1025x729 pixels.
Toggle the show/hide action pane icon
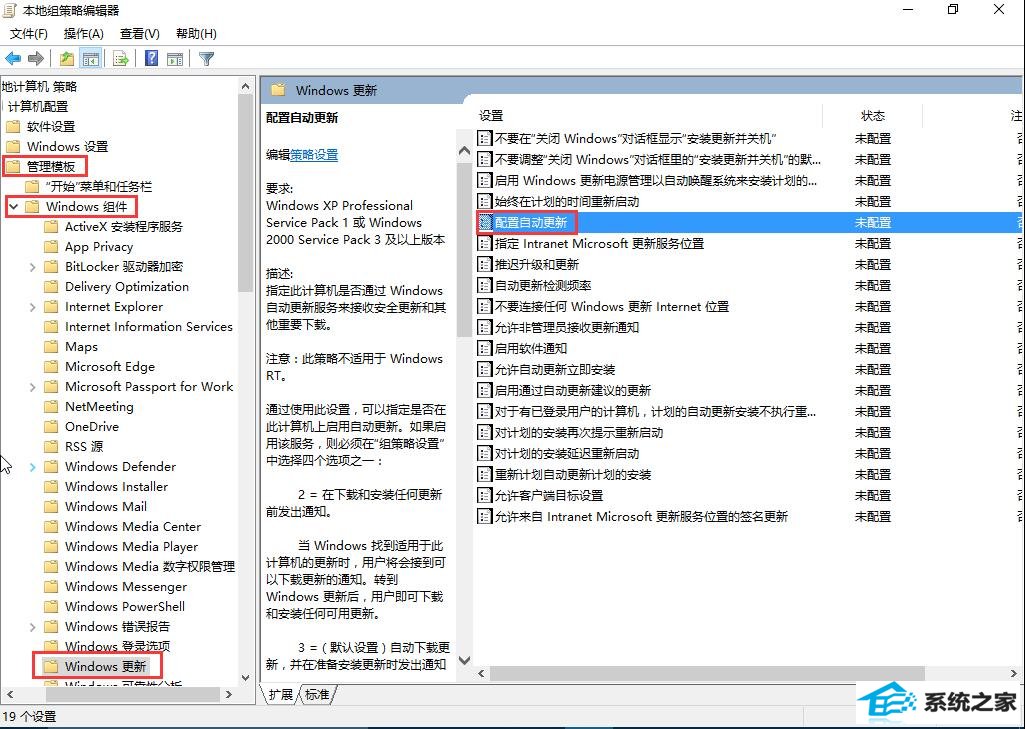pos(175,59)
